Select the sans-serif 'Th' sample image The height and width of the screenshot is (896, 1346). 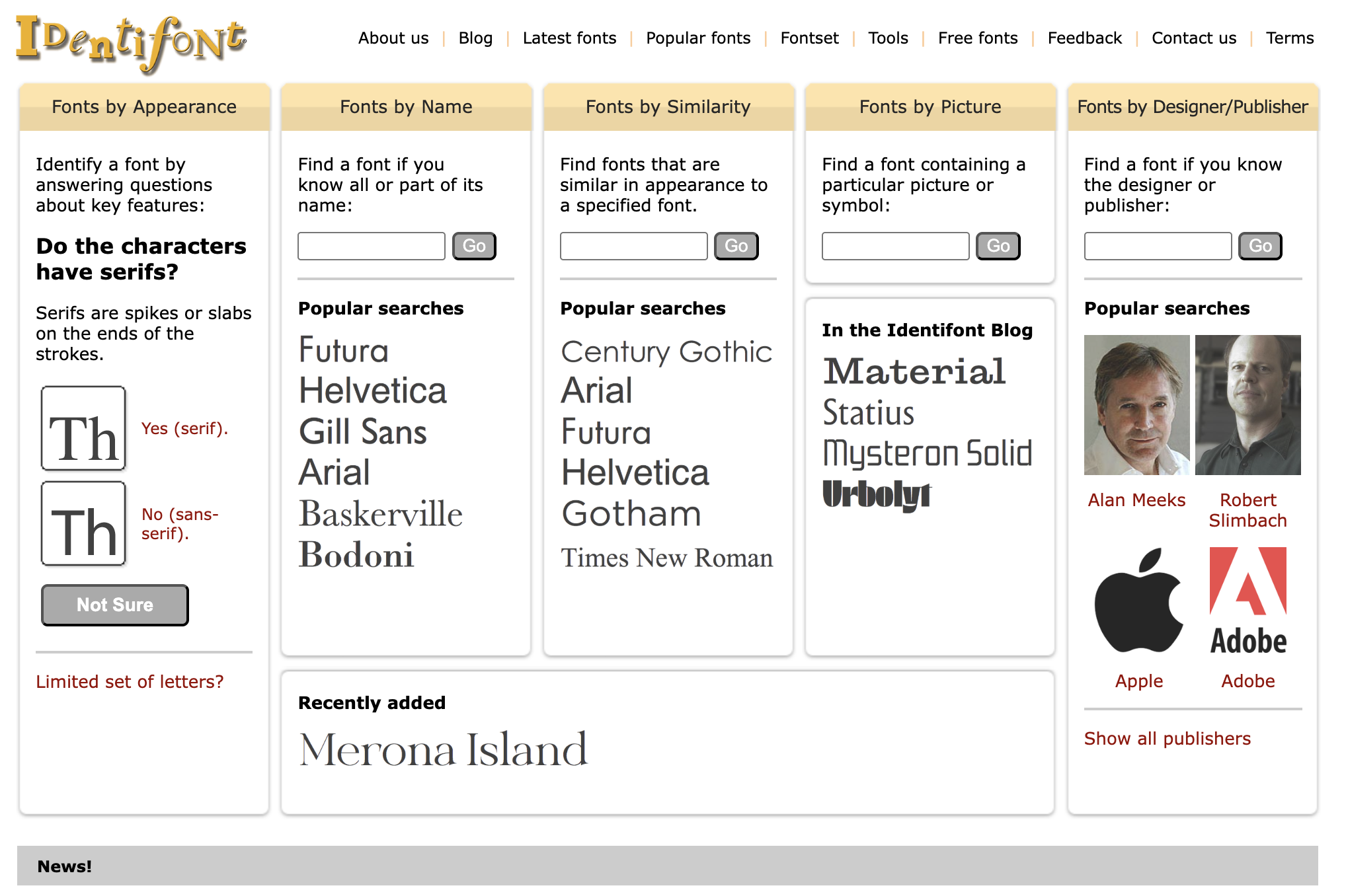[x=83, y=523]
